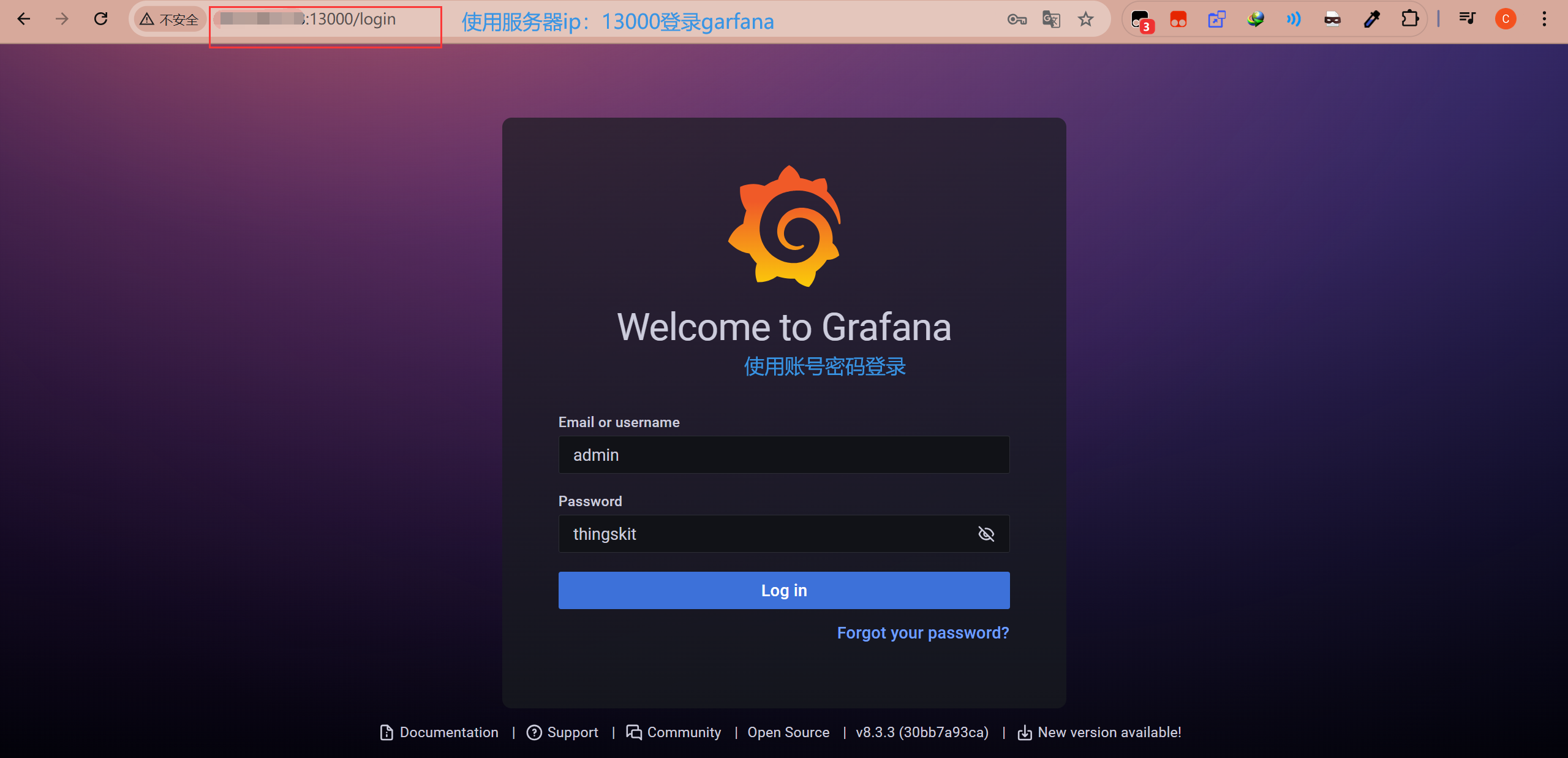Screen dimensions: 1568x758
Task: Bookmark this page with star icon
Action: tap(1086, 20)
